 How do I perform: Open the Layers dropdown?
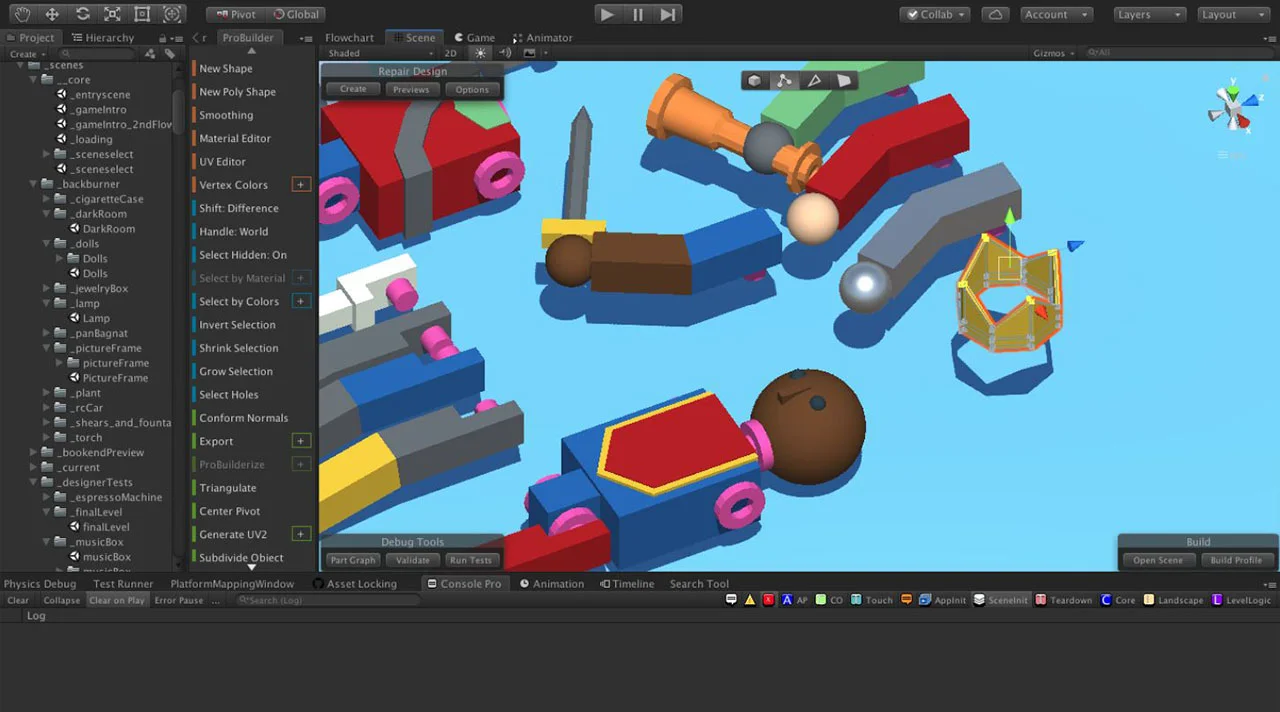[x=1150, y=14]
